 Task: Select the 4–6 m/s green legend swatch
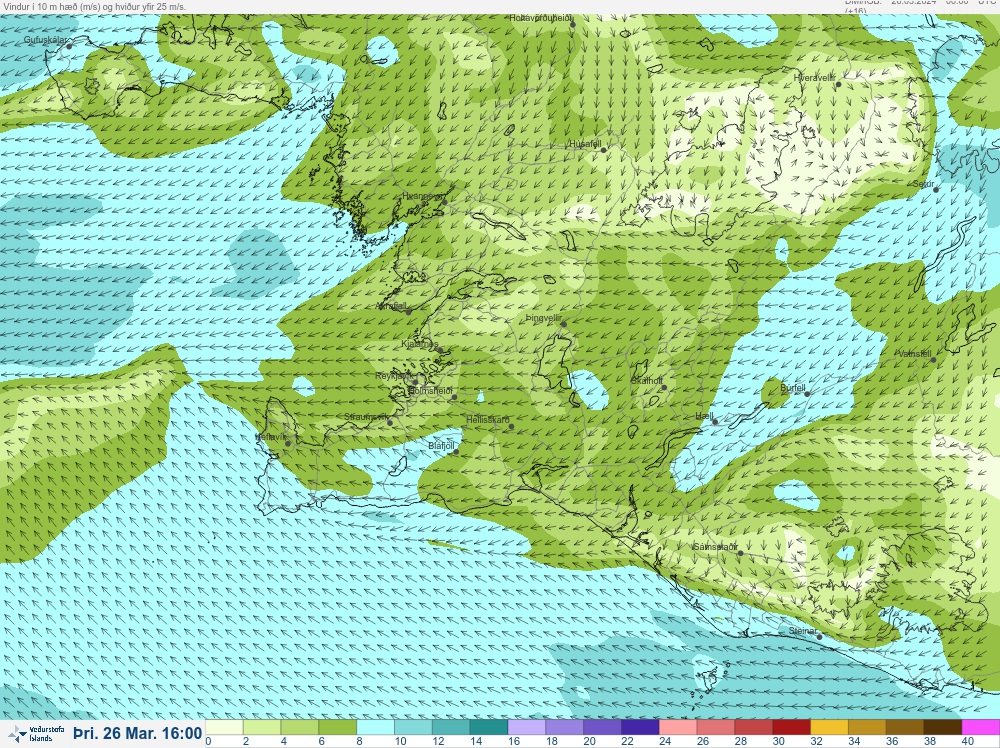[x=299, y=727]
